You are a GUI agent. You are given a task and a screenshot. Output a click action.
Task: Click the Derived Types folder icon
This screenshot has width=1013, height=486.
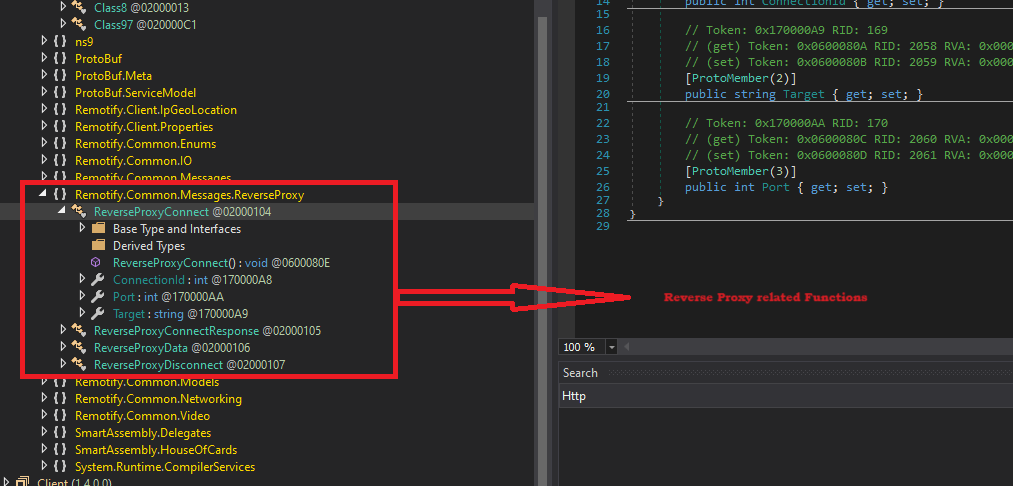coord(98,245)
